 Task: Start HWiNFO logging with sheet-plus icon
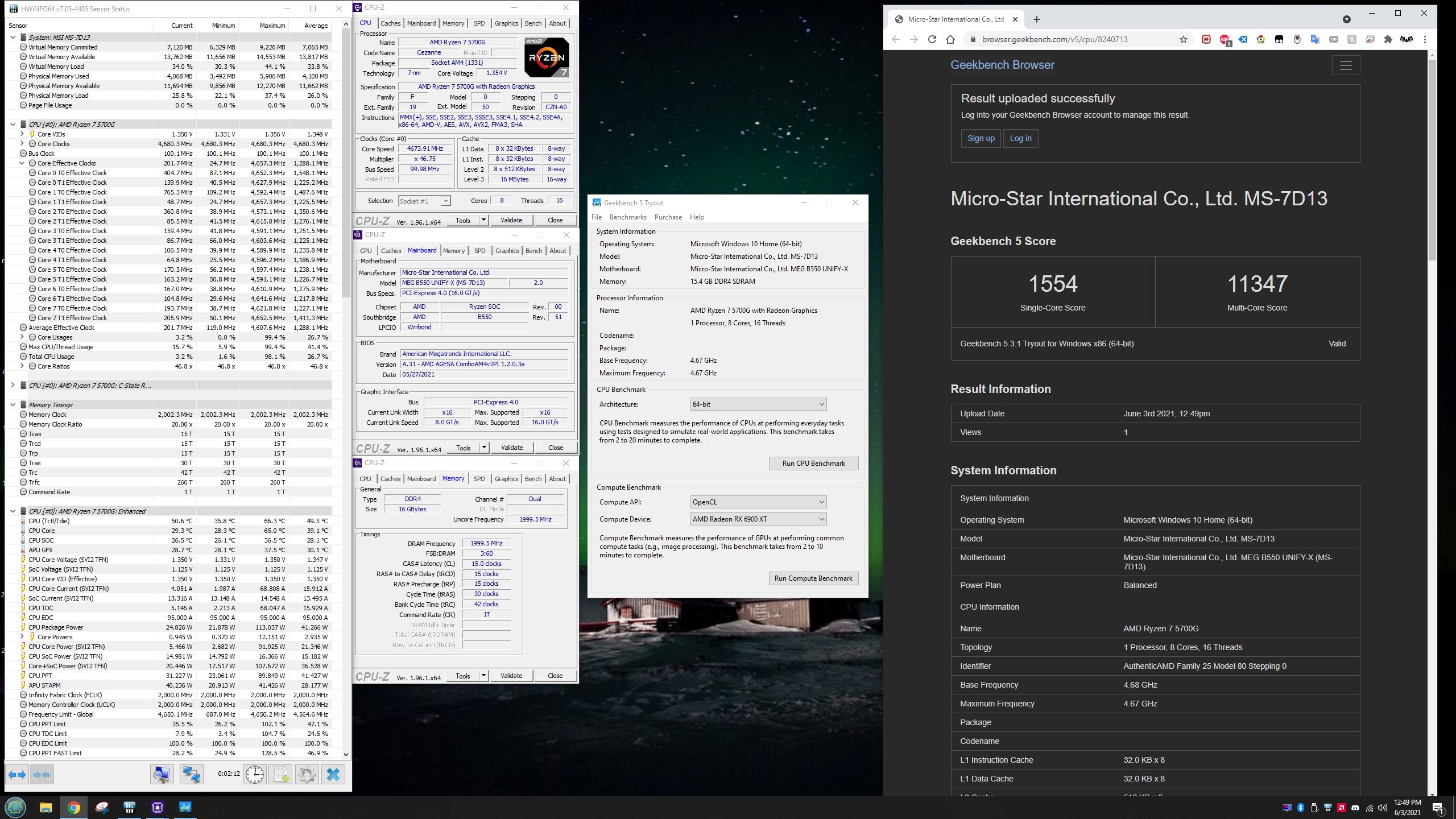coord(281,775)
